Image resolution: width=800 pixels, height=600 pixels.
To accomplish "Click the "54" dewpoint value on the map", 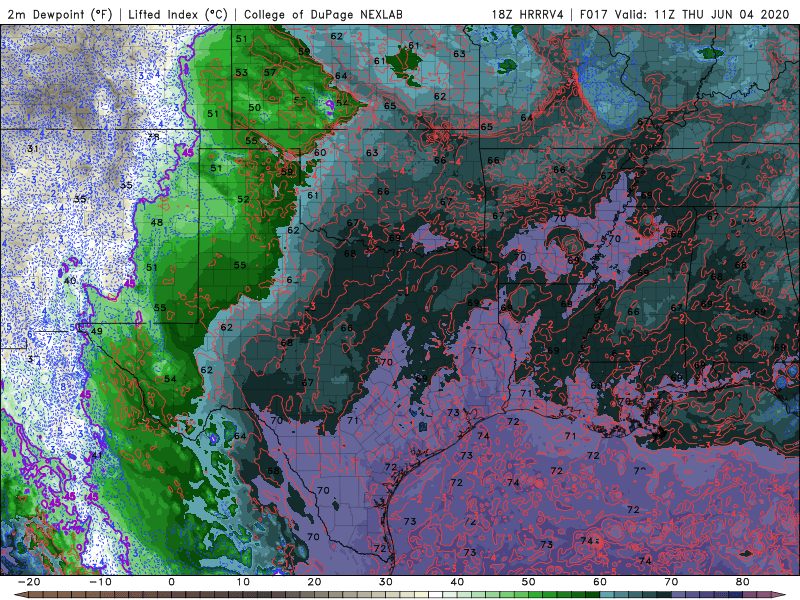I will [170, 379].
